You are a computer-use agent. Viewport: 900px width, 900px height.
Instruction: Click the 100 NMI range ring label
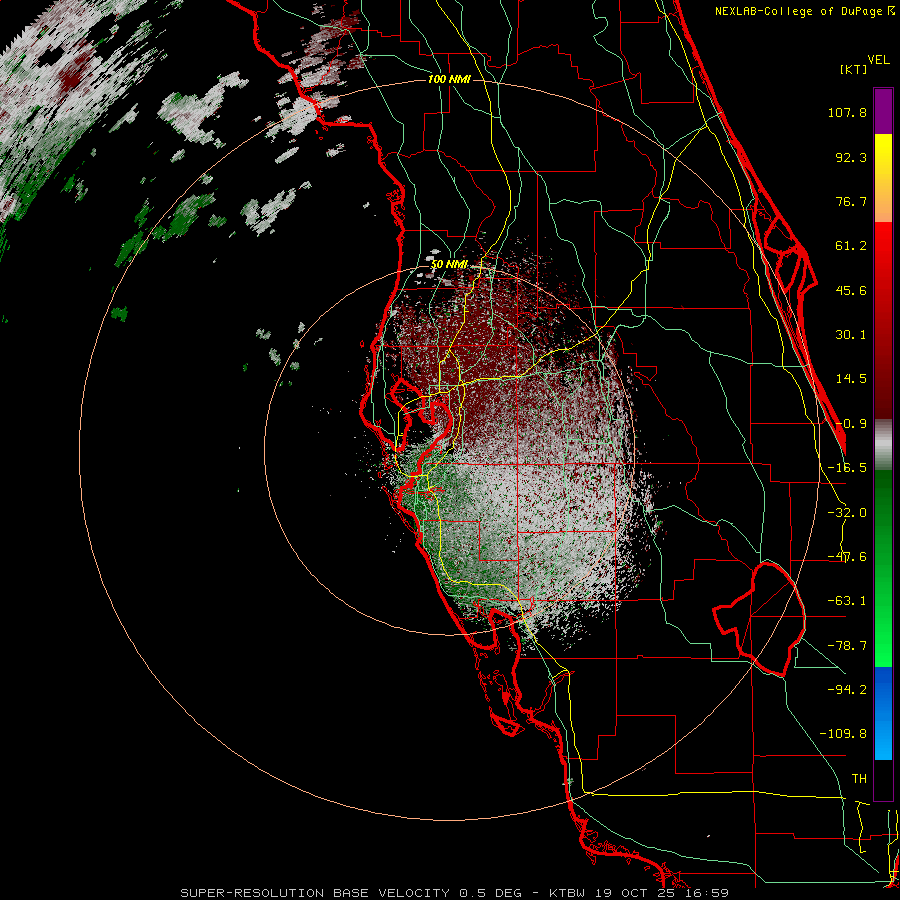(x=449, y=79)
